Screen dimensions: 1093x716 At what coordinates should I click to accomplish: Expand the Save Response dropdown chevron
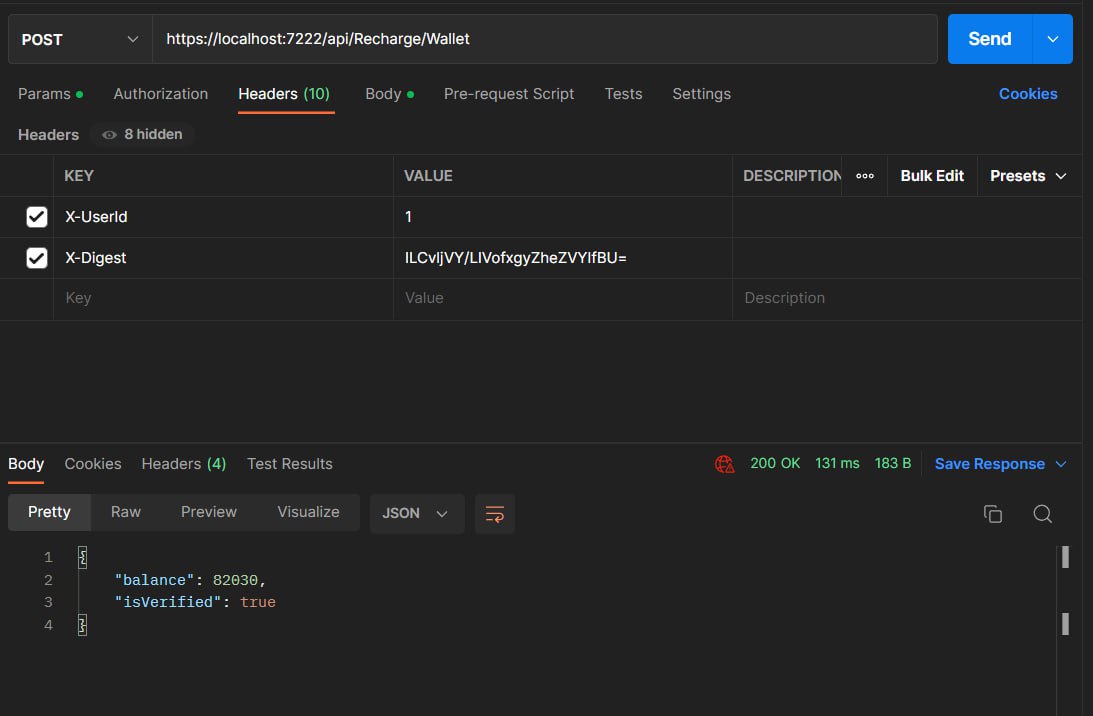click(1061, 464)
